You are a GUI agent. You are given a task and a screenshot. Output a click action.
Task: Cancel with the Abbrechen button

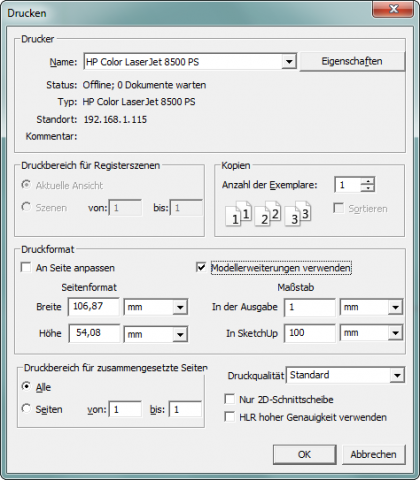(x=373, y=454)
